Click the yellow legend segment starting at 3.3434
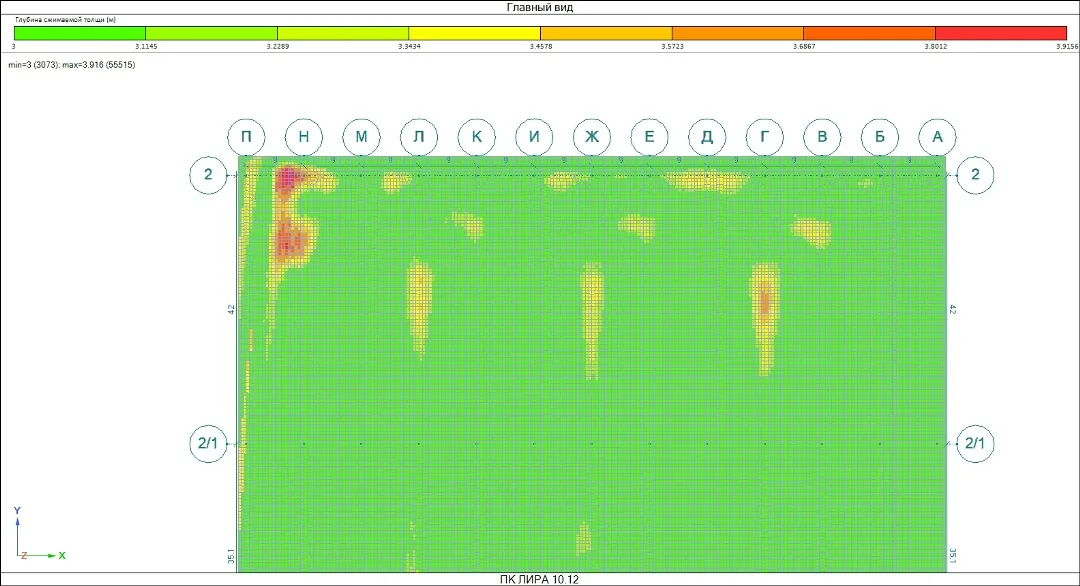This screenshot has width=1080, height=586. (x=475, y=33)
